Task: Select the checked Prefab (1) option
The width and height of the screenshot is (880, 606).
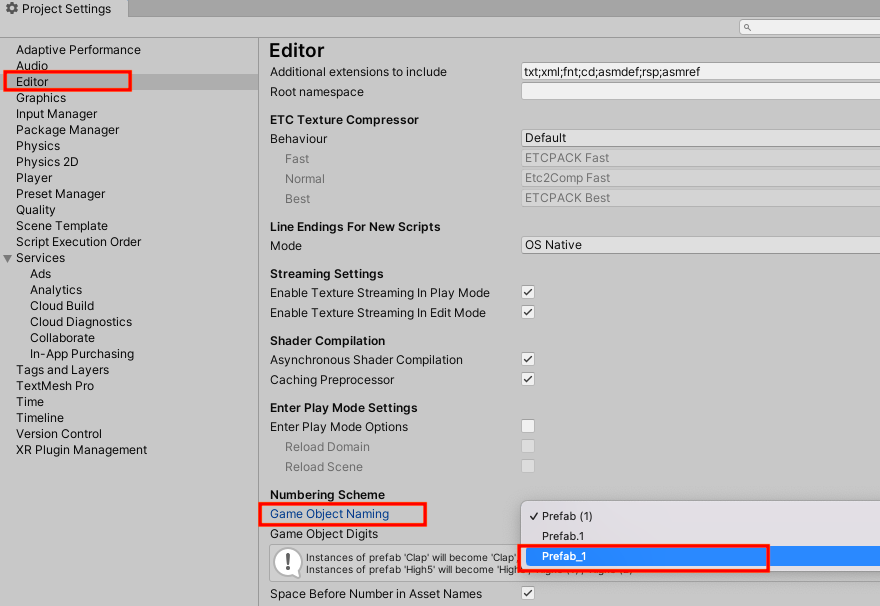Action: tap(567, 516)
